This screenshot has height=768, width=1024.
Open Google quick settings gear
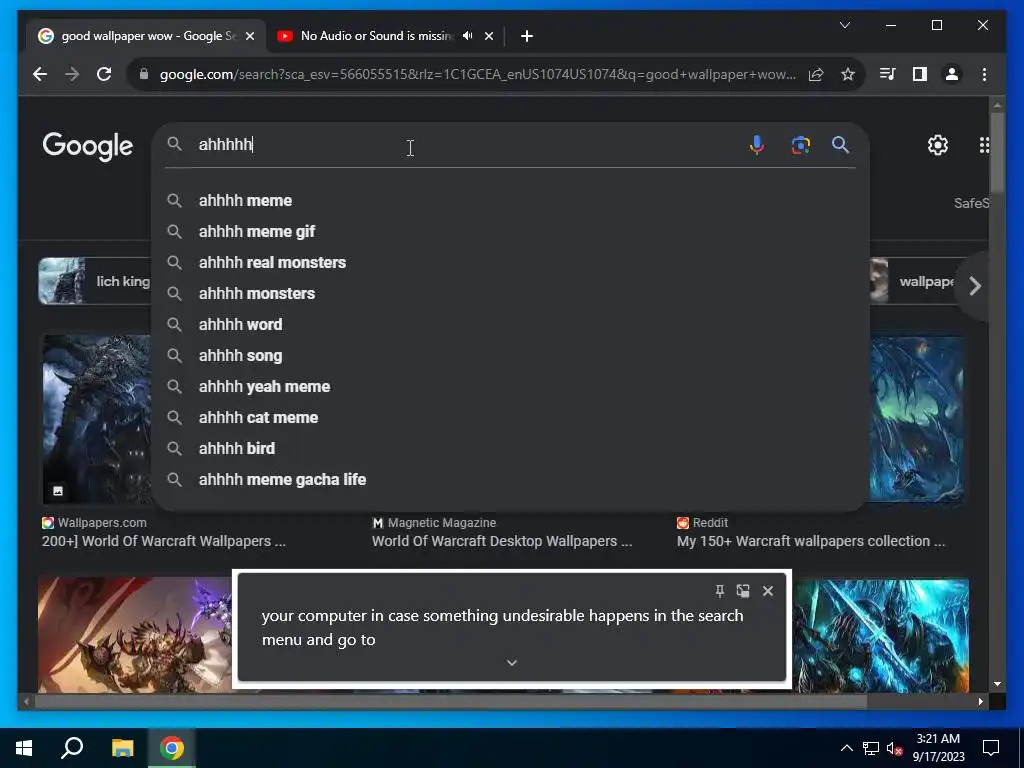pyautogui.click(x=938, y=145)
